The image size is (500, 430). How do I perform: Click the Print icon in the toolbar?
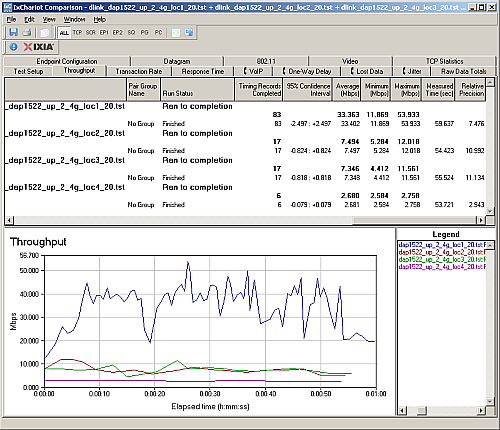pos(27,32)
